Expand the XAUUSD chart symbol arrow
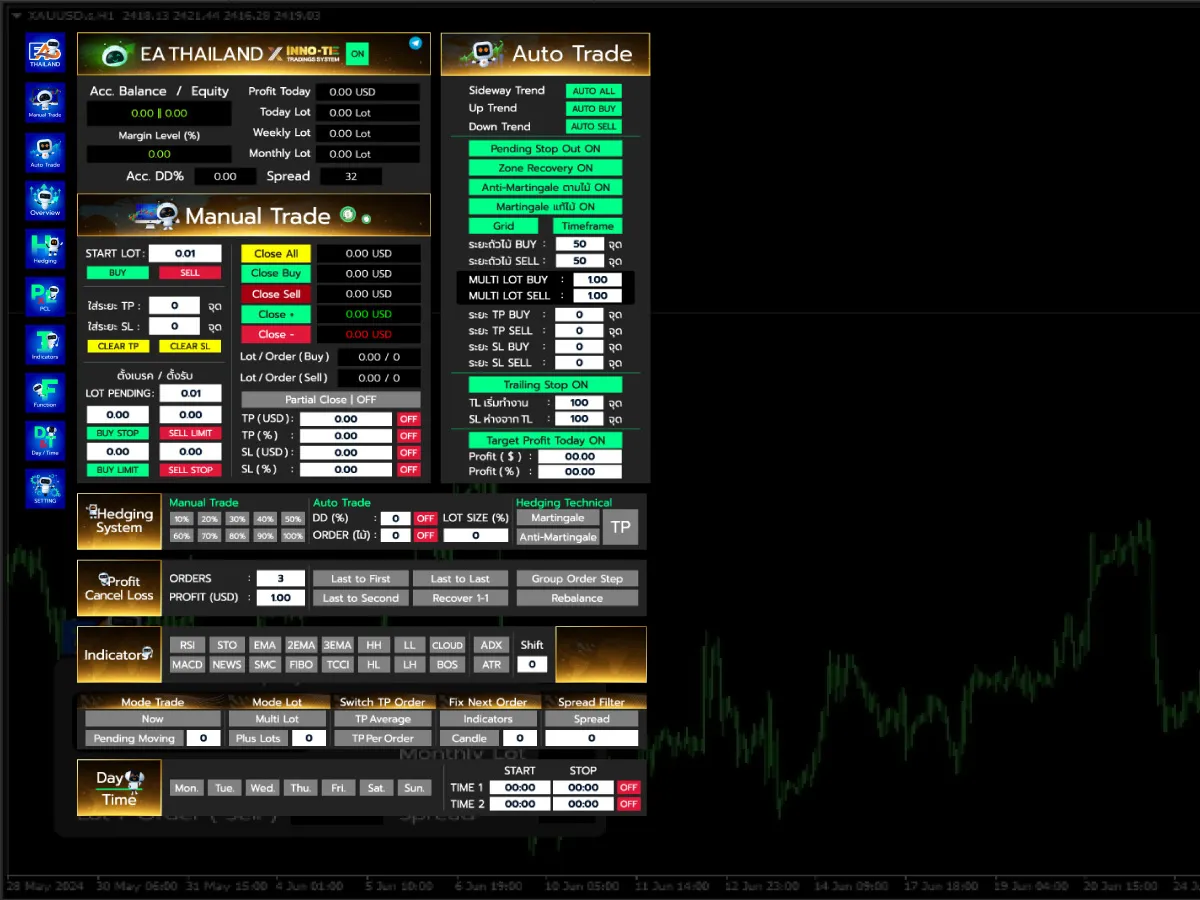 point(17,16)
